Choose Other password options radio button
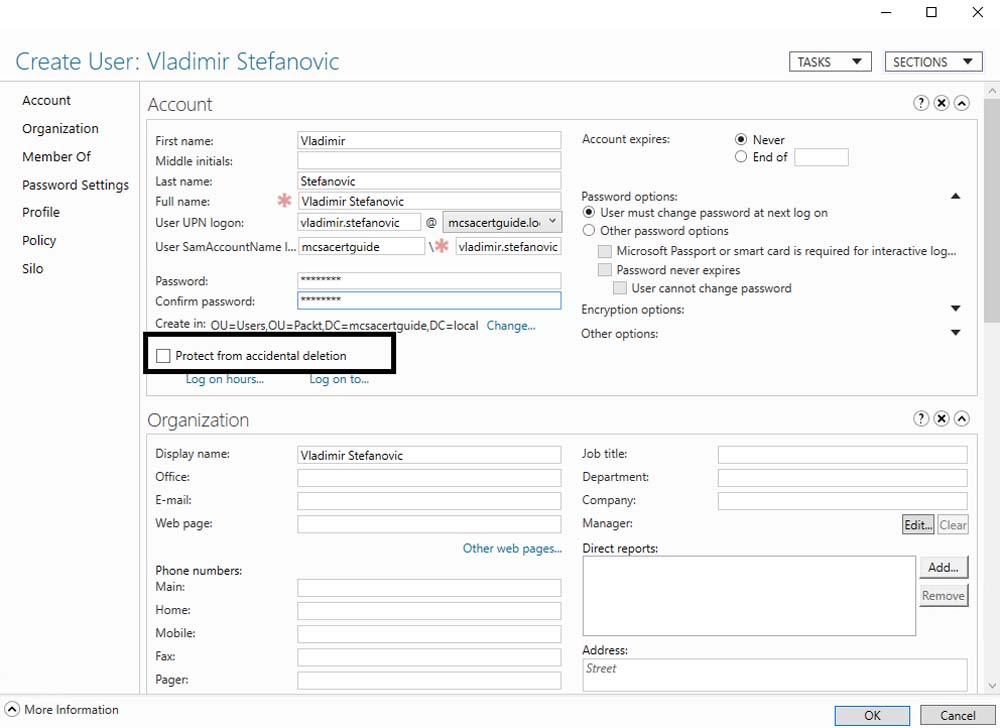Viewport: 1000px width, 728px height. (589, 231)
